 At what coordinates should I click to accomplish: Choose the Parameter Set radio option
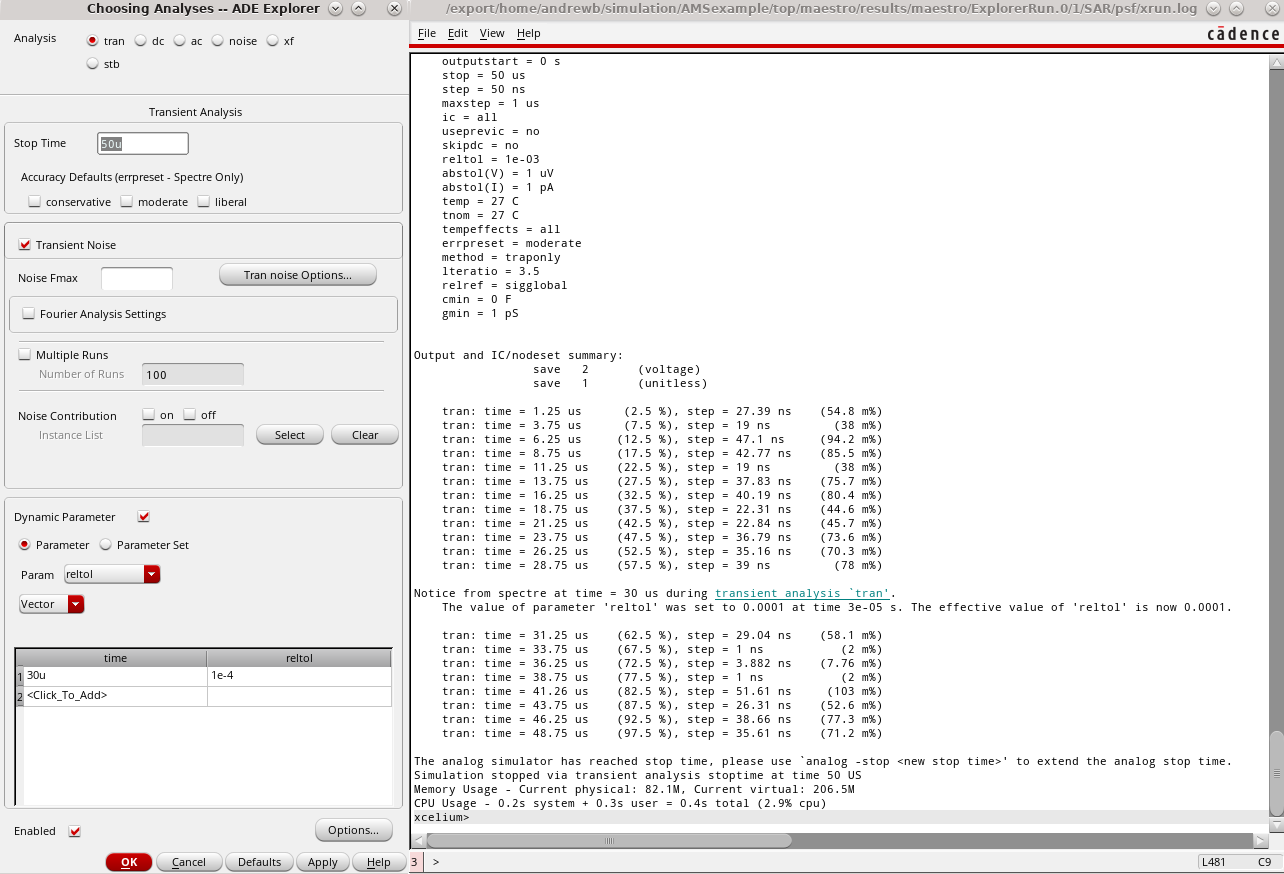(106, 545)
